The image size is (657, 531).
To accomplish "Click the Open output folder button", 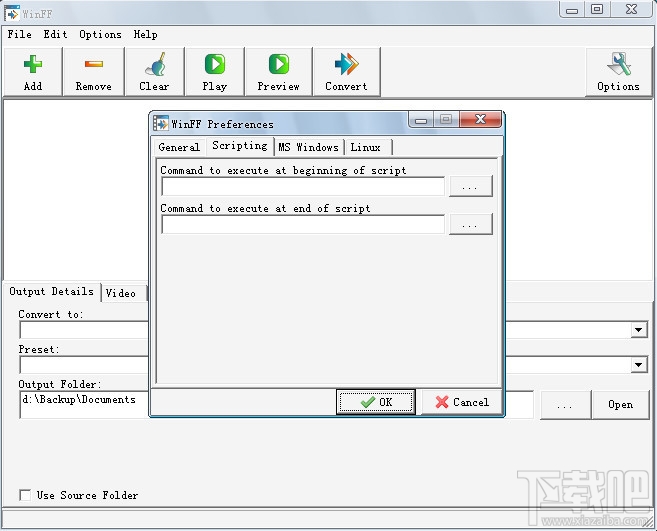I will click(621, 404).
